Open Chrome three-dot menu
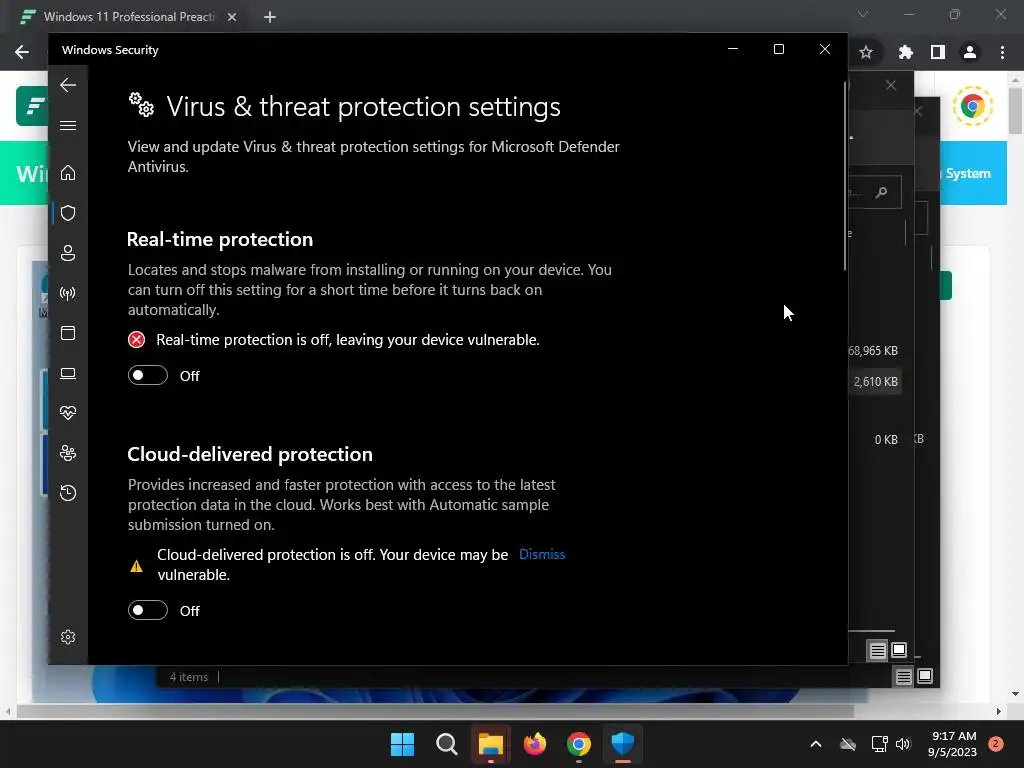The height and width of the screenshot is (768, 1024). (1002, 52)
